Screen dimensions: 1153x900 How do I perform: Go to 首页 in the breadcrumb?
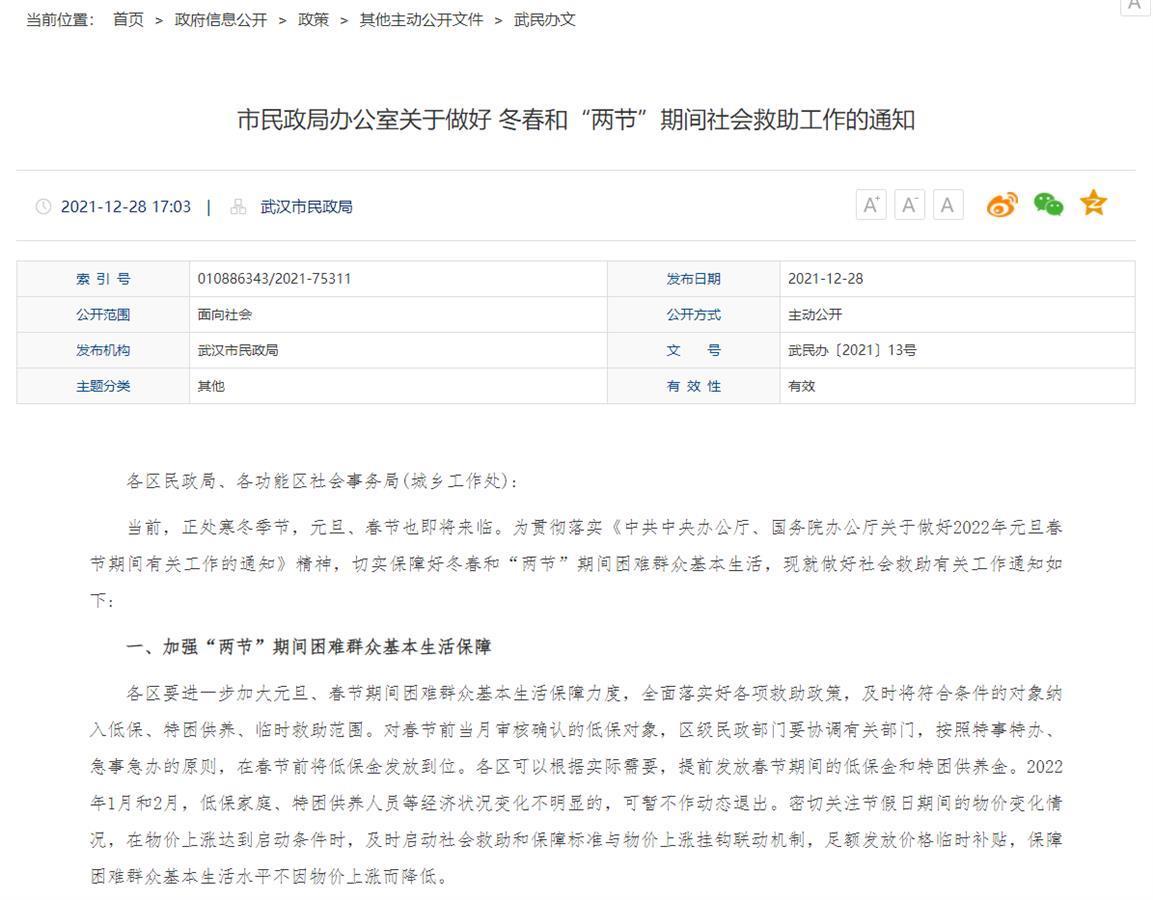coord(128,20)
